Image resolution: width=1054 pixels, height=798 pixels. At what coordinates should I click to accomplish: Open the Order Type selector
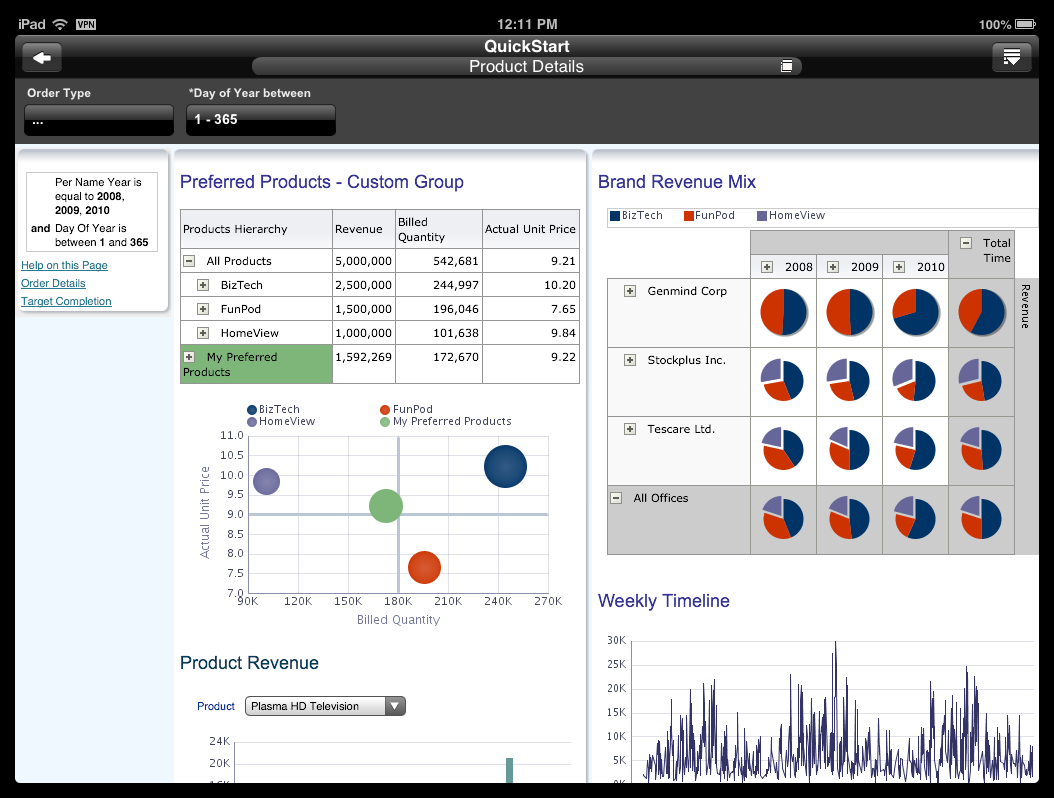(x=99, y=120)
